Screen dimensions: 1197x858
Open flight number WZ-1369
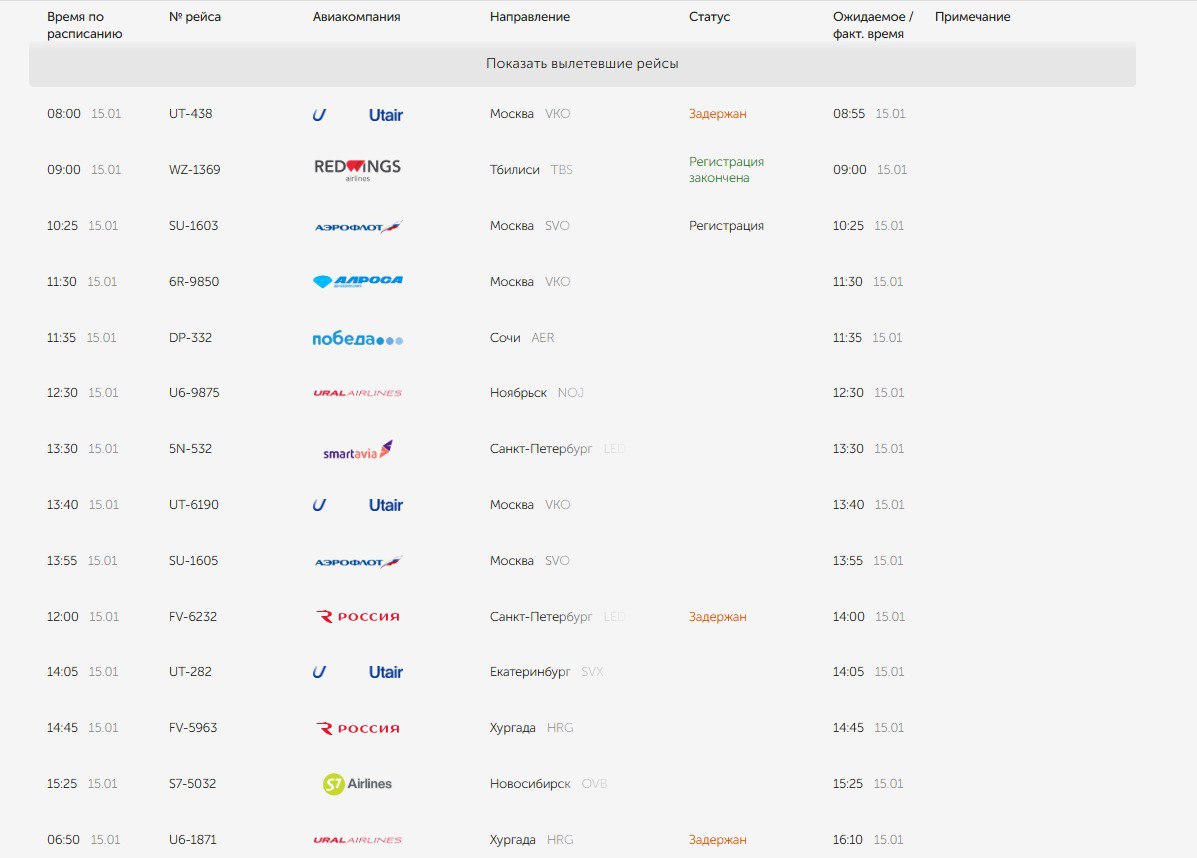[x=195, y=170]
